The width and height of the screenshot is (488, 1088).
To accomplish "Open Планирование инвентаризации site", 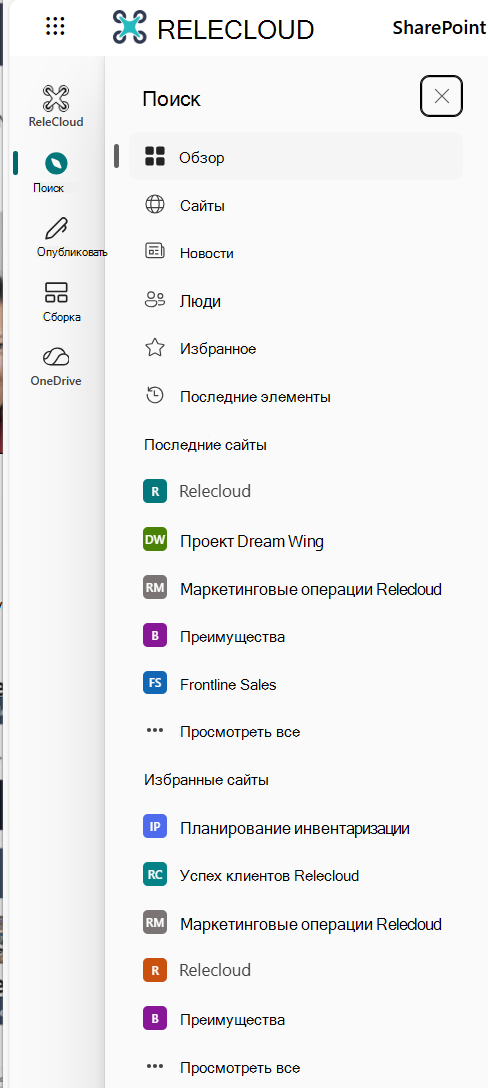I will [x=295, y=828].
